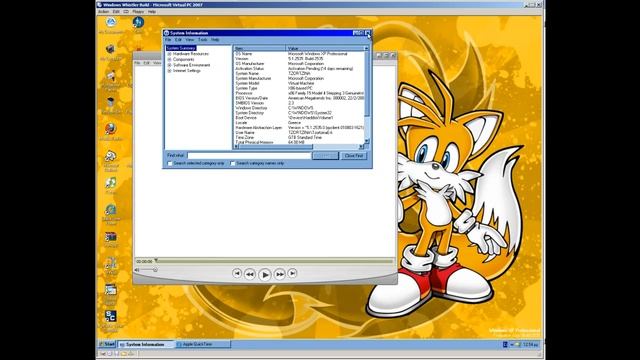Open Virtual PC Action menu
The width and height of the screenshot is (640, 360).
tap(103, 12)
